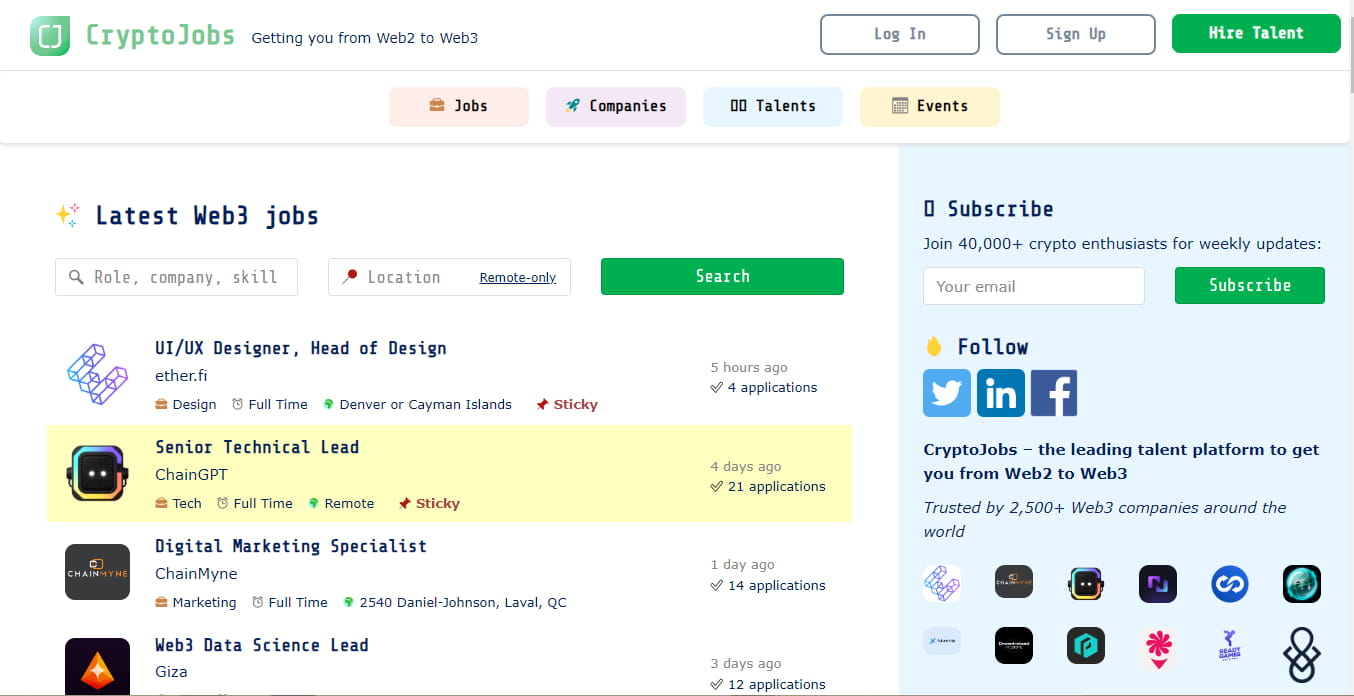This screenshot has width=1354, height=696.
Task: Open dark purple N logo in trusted grid
Action: click(1158, 583)
